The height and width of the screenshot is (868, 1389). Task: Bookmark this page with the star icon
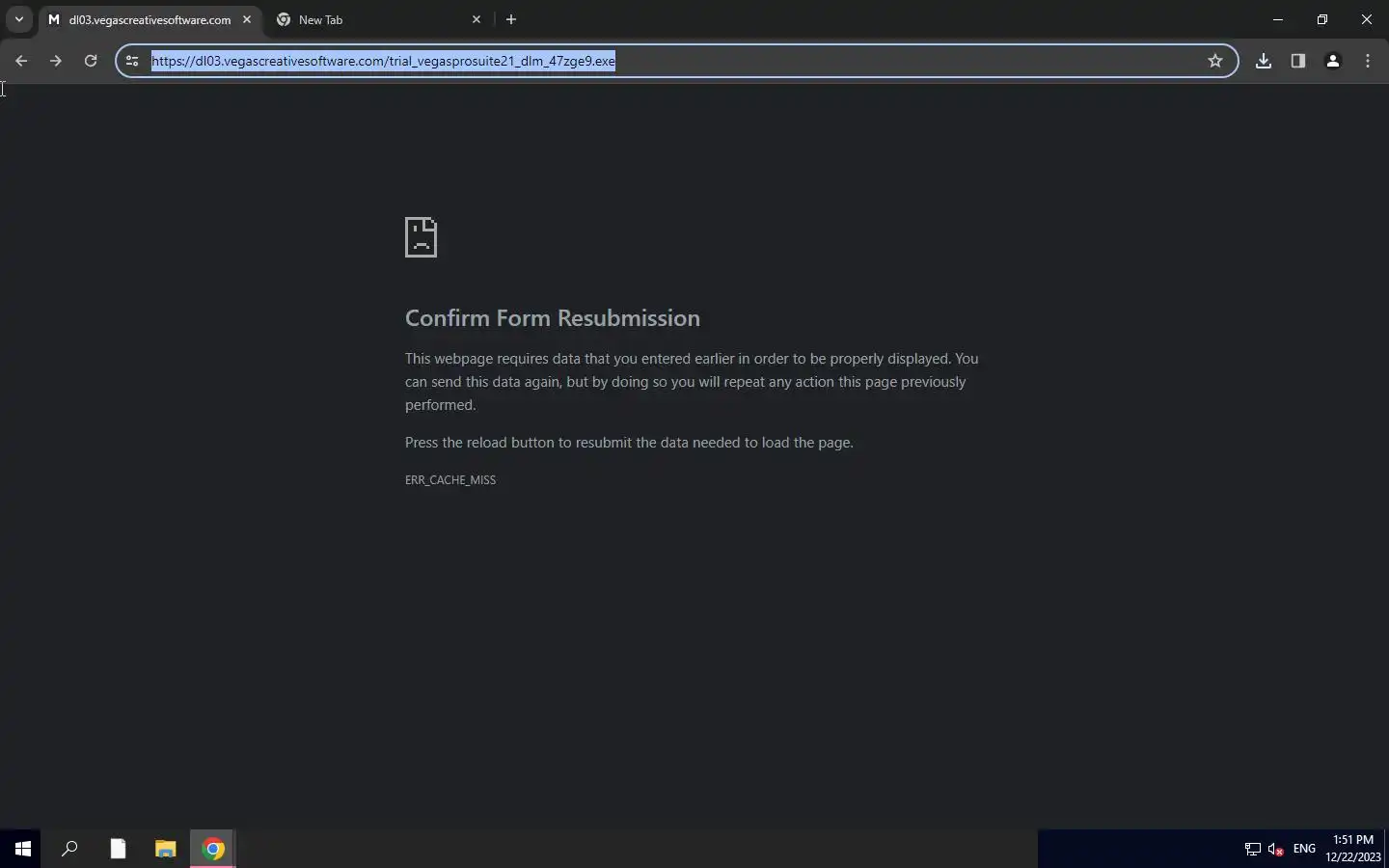coord(1215,61)
